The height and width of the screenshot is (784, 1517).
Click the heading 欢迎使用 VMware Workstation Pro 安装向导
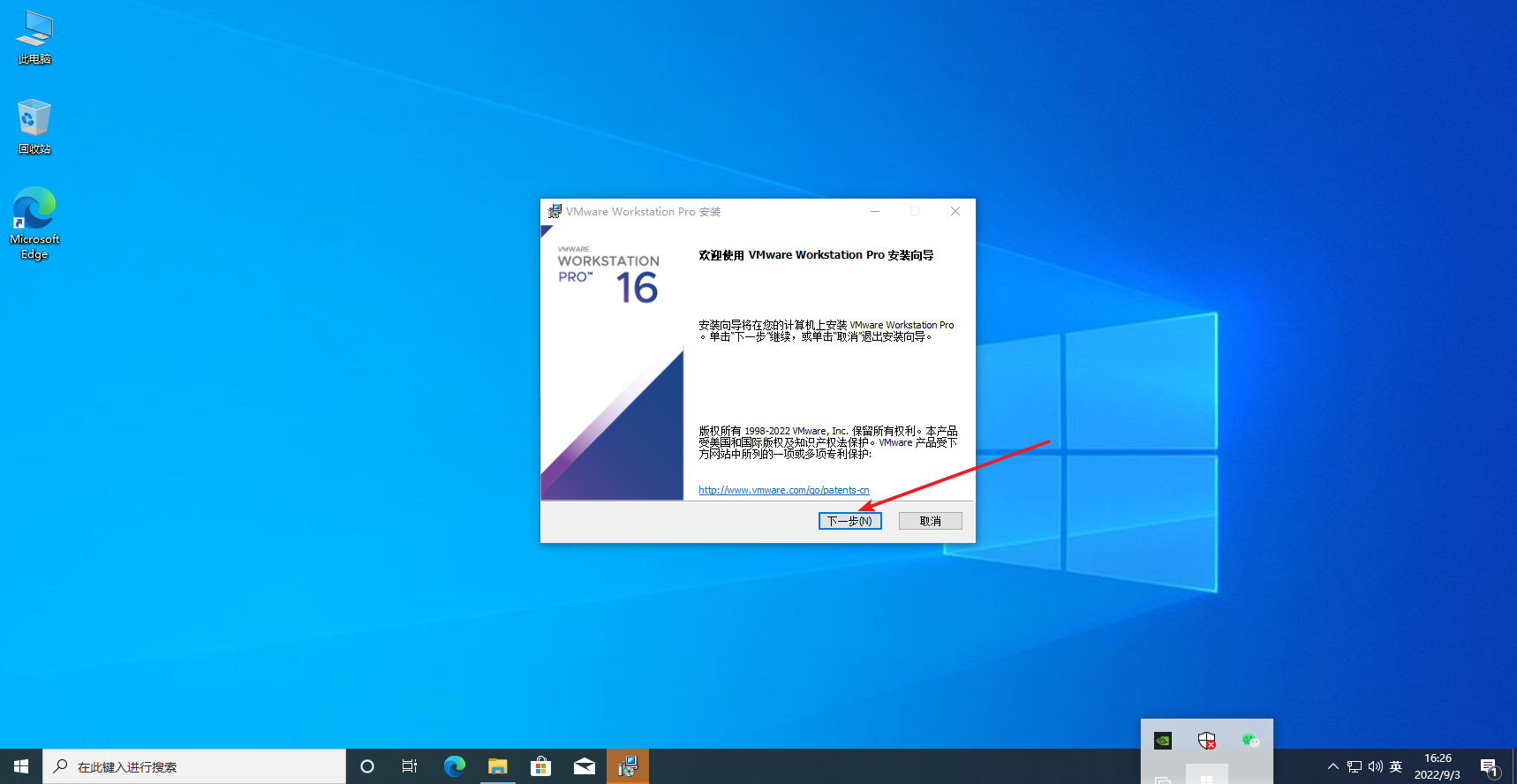coord(816,255)
